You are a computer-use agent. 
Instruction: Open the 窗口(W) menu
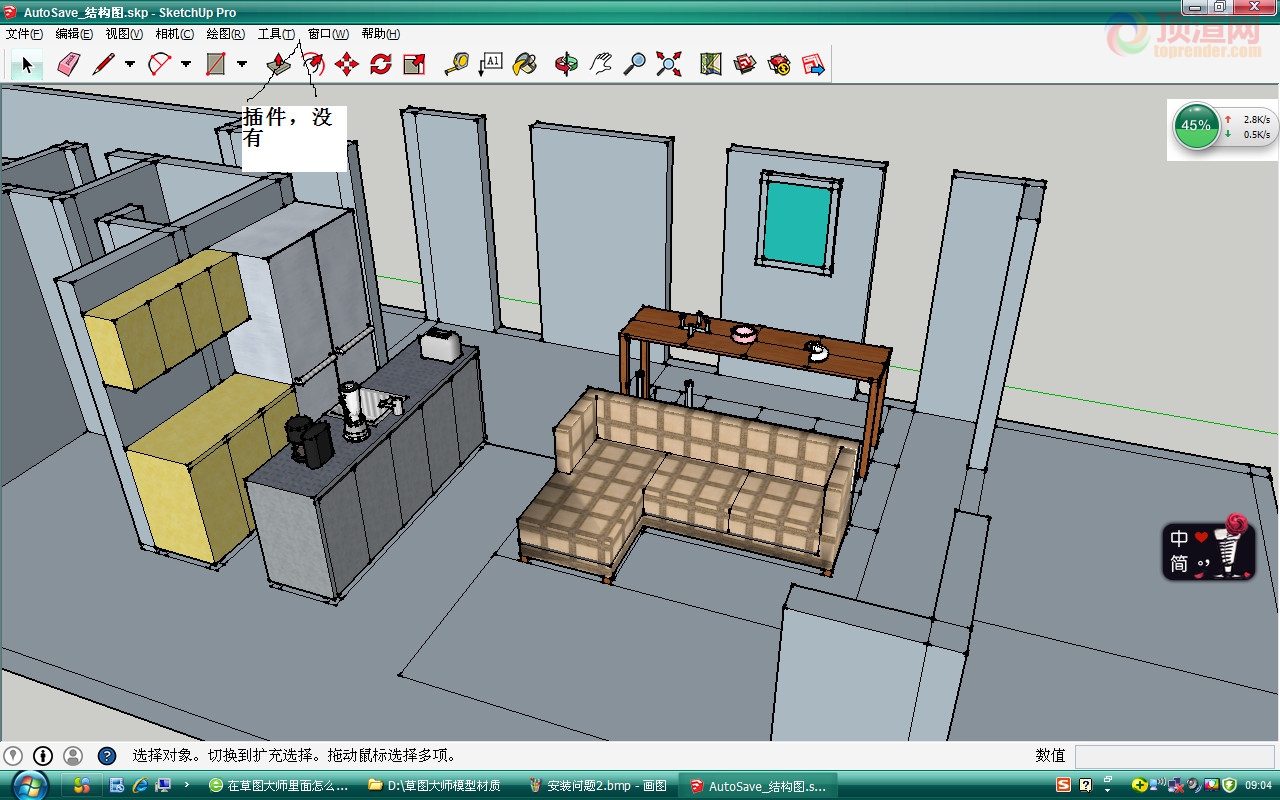(328, 34)
